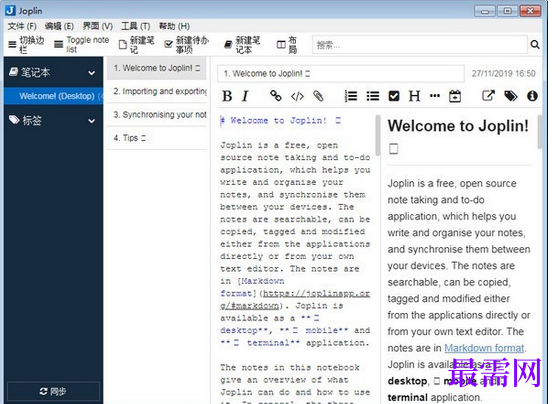The height and width of the screenshot is (404, 560).
Task: Create a new to-do with 新建待办事项
Action: (186, 45)
